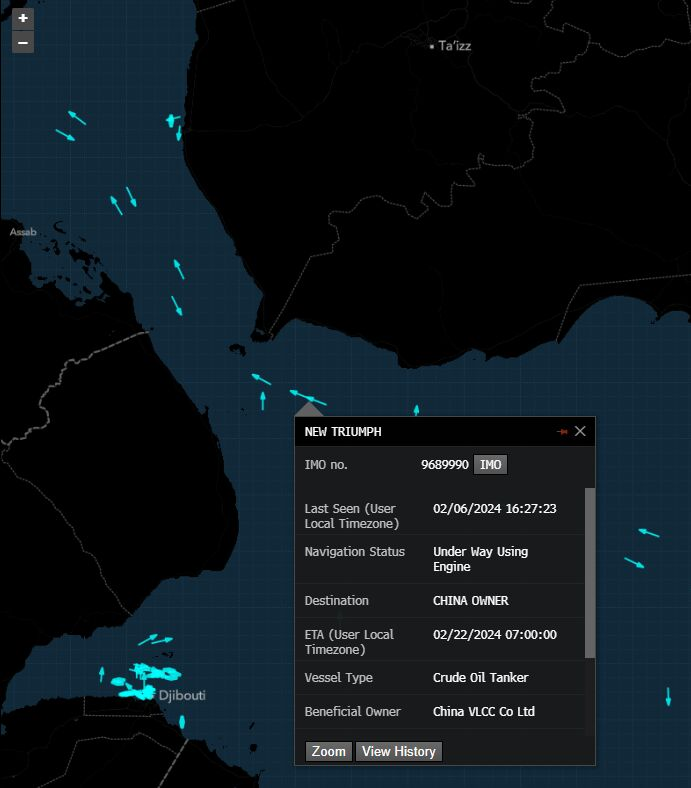Select the vessel marker southeast of Djibouti label
The image size is (691, 788).
(182, 721)
